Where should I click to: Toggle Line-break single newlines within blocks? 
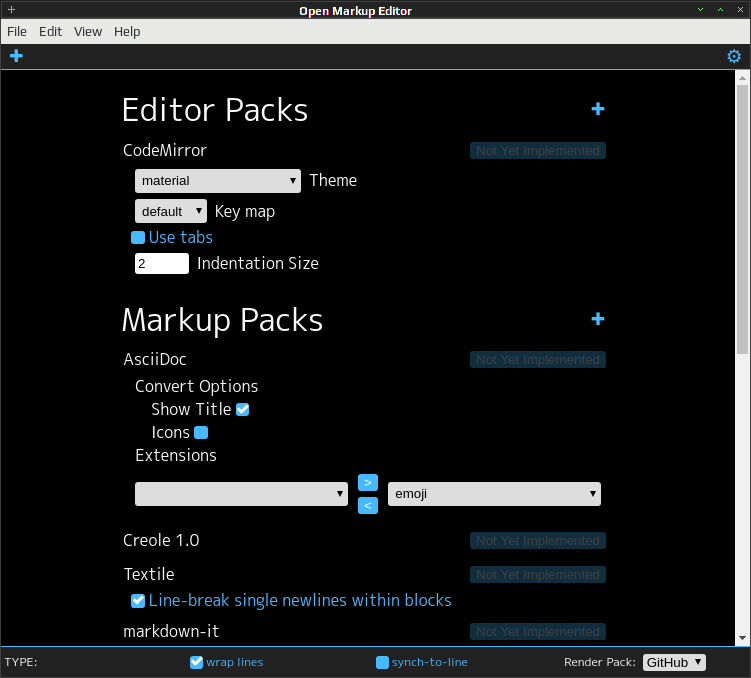click(138, 600)
